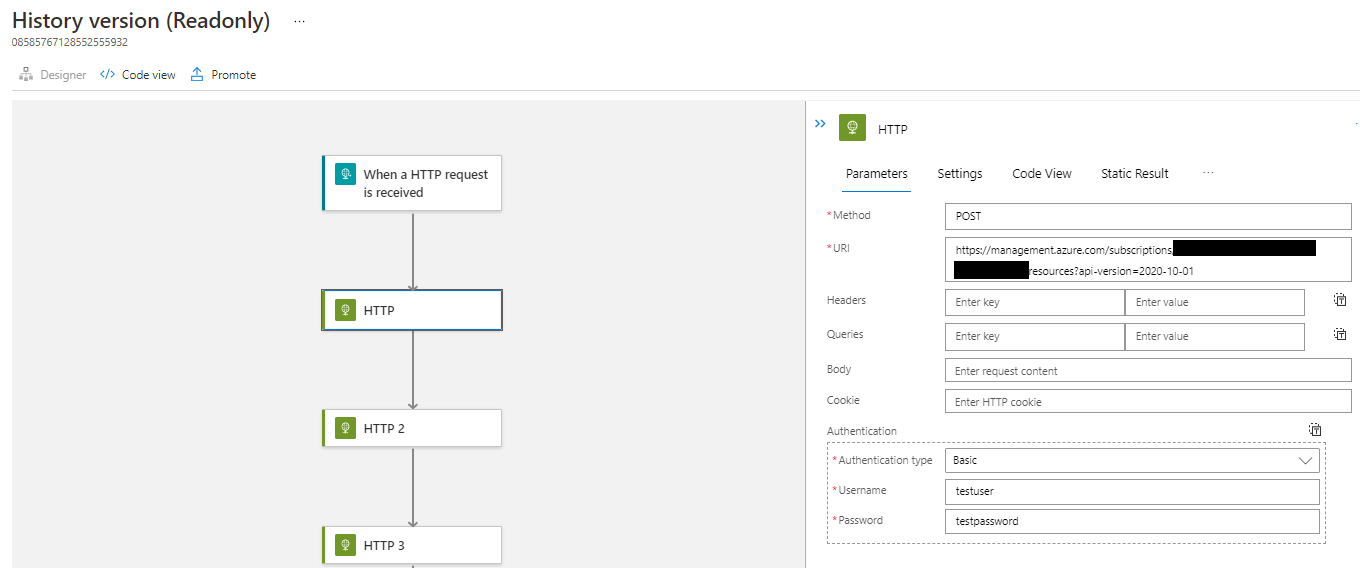
Task: Click the URI input field
Action: [x=1148, y=260]
